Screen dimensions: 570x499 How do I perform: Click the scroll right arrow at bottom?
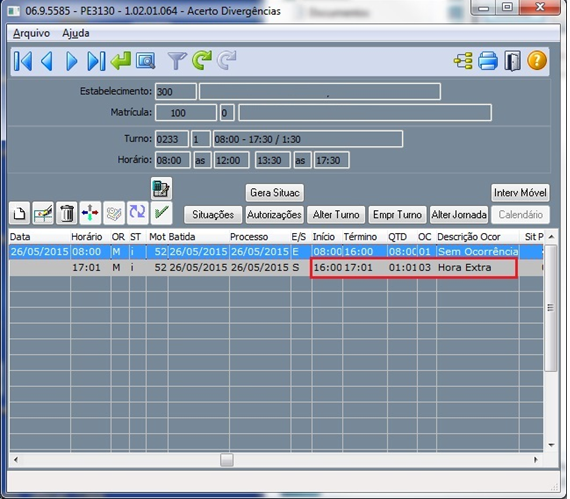tap(536, 460)
